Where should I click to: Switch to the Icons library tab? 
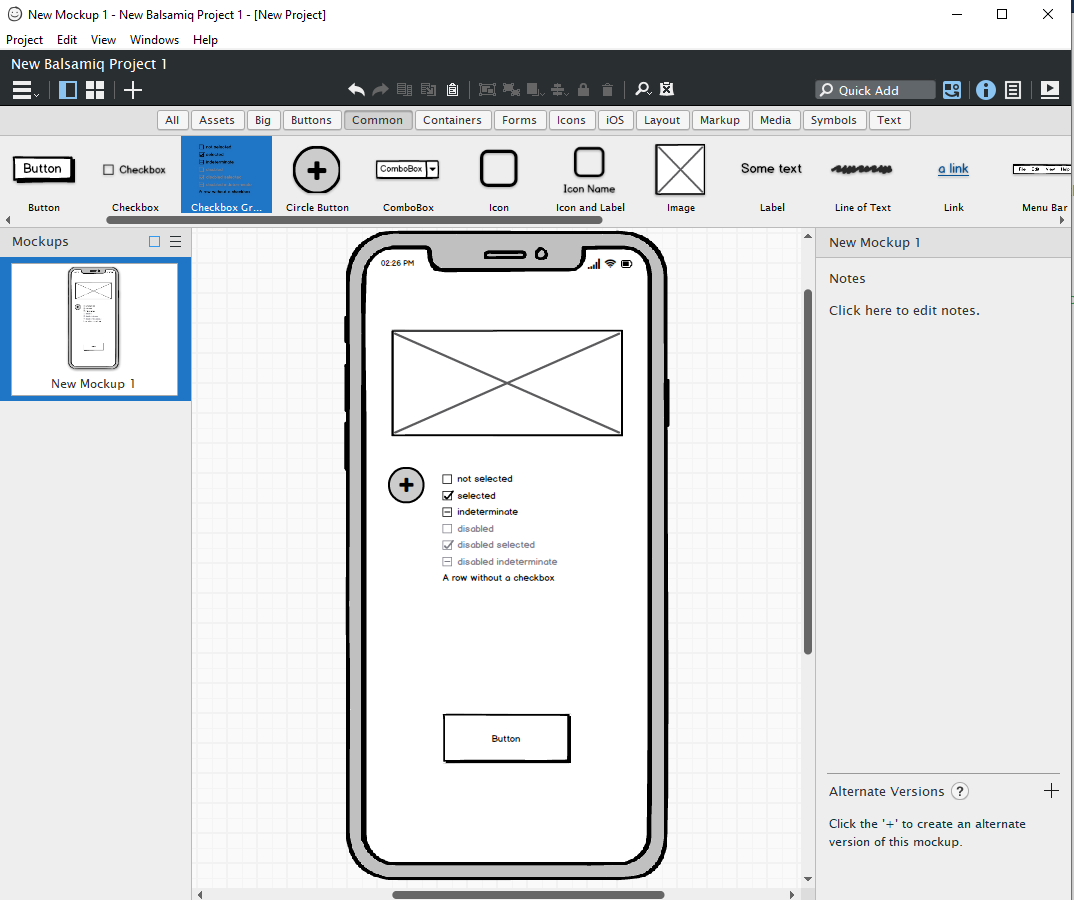(571, 119)
